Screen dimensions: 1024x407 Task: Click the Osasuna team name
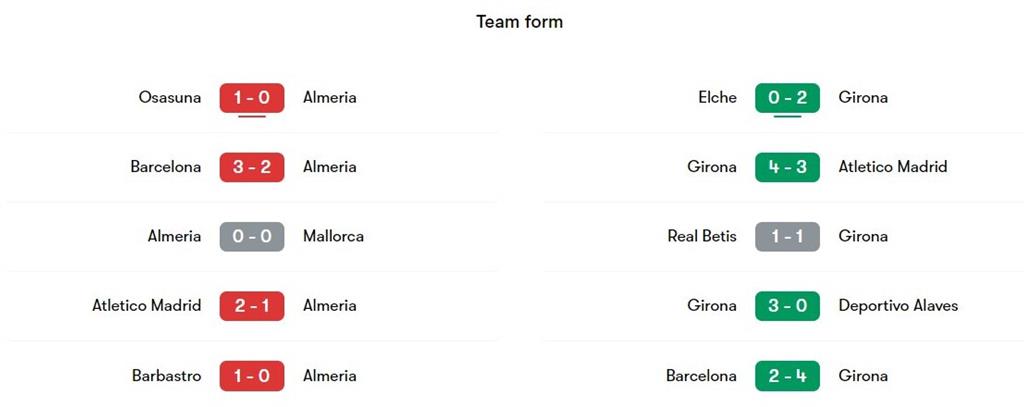170,98
